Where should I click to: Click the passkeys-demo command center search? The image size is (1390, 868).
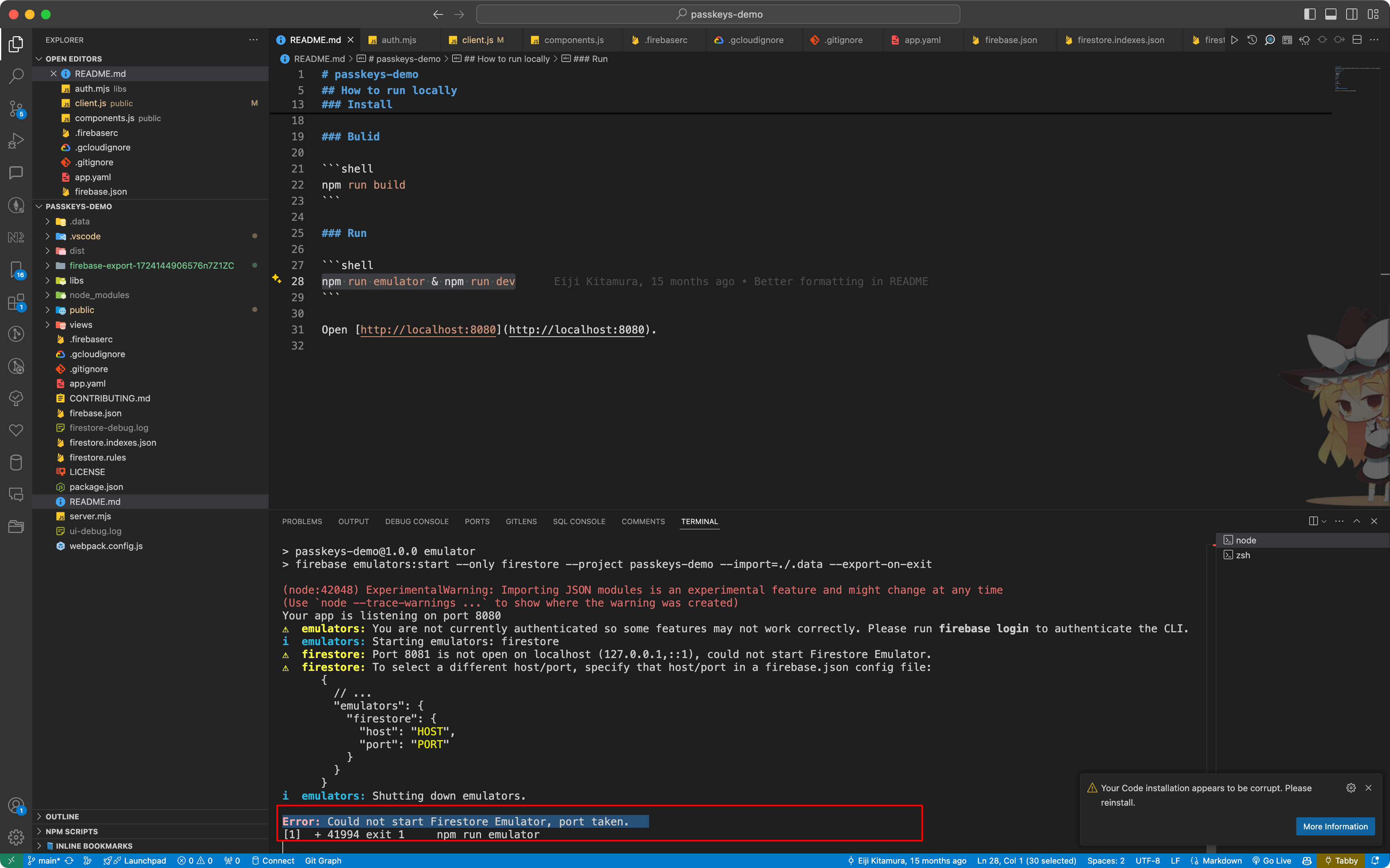pyautogui.click(x=718, y=14)
